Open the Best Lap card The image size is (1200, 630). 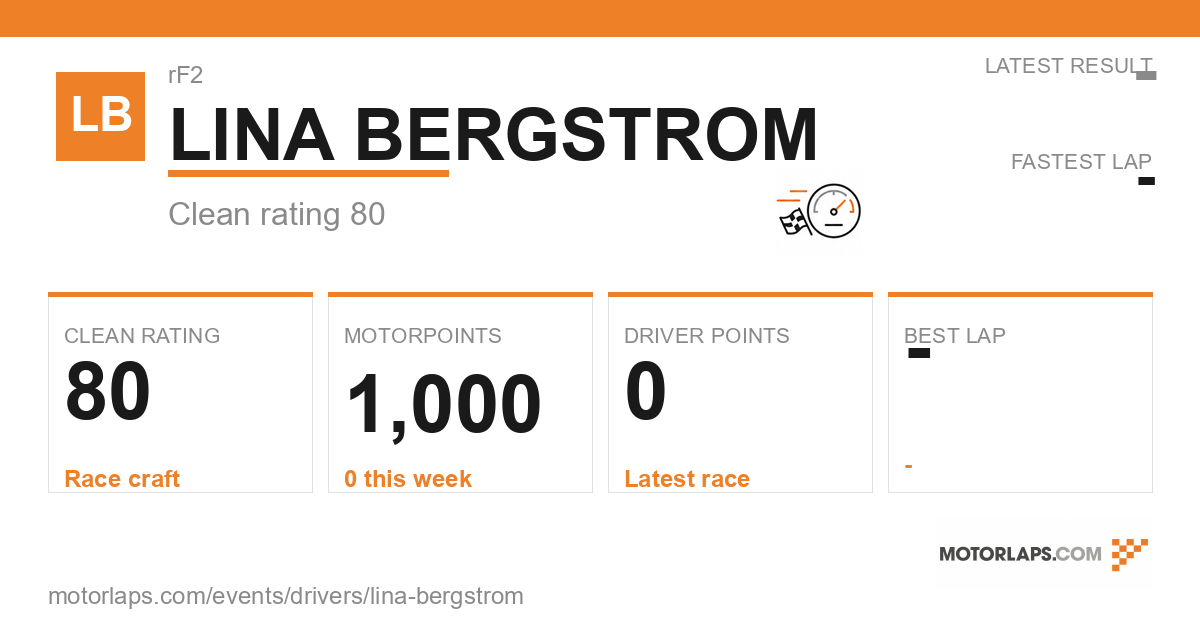(x=1020, y=393)
